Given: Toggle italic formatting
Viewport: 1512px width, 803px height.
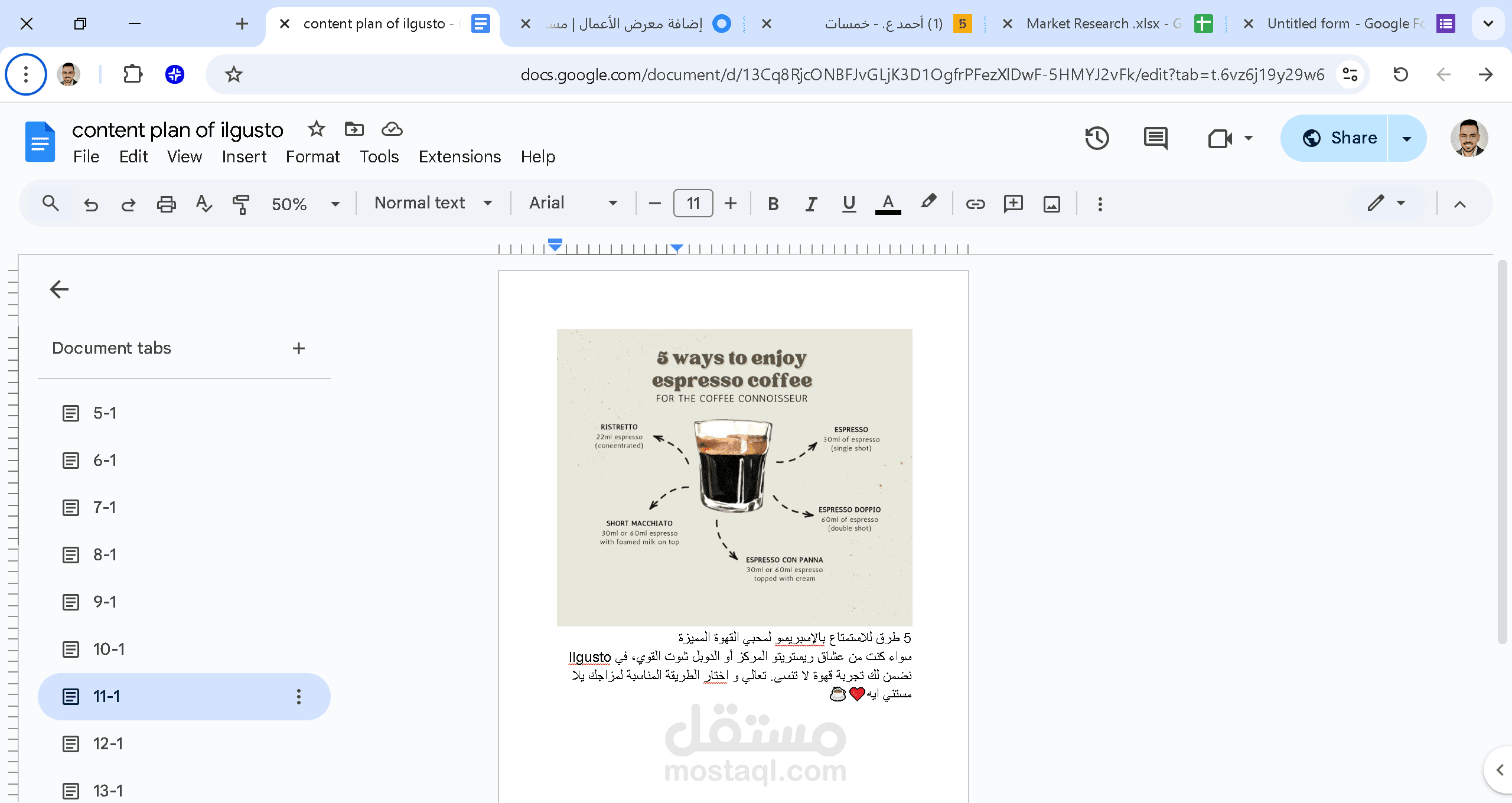Looking at the screenshot, I should (x=811, y=204).
